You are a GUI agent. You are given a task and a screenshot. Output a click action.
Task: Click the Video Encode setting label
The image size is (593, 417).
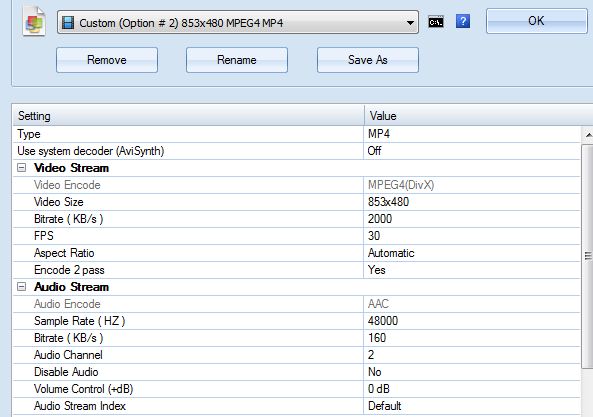pyautogui.click(x=67, y=185)
